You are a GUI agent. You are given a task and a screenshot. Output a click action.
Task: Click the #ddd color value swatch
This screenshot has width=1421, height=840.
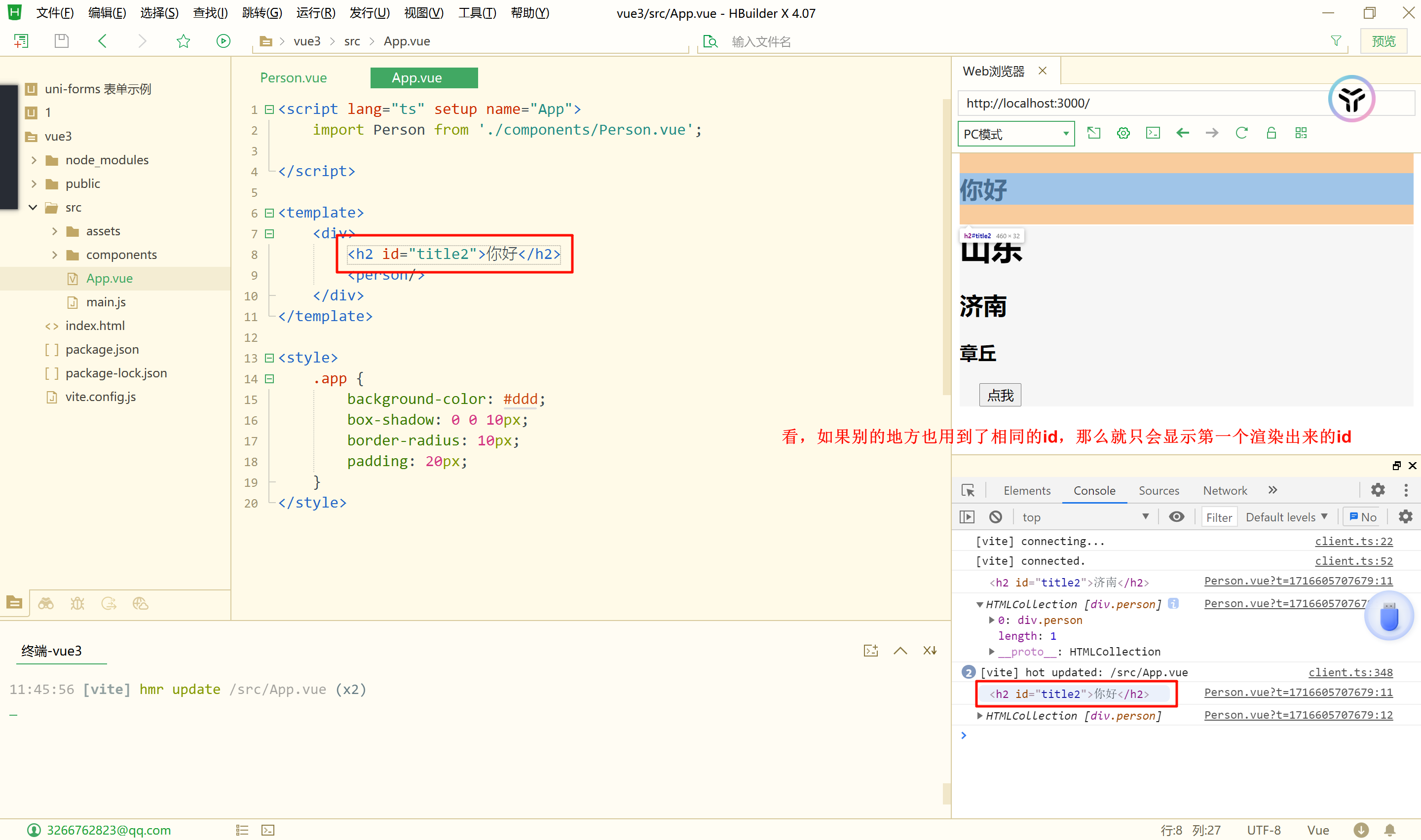[x=520, y=399]
